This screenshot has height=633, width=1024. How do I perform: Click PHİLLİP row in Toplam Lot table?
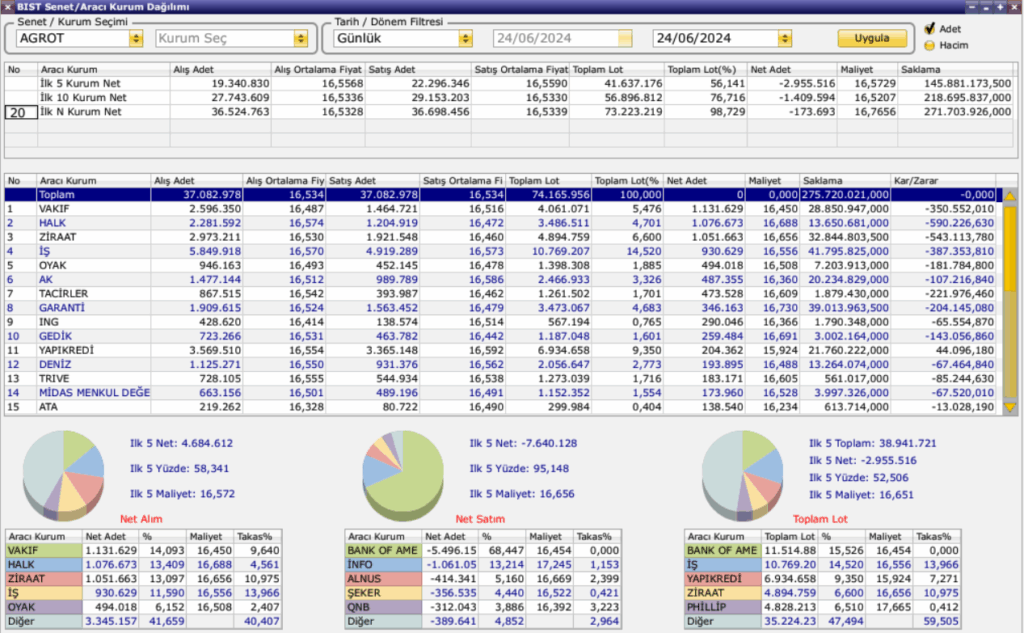click(823, 608)
